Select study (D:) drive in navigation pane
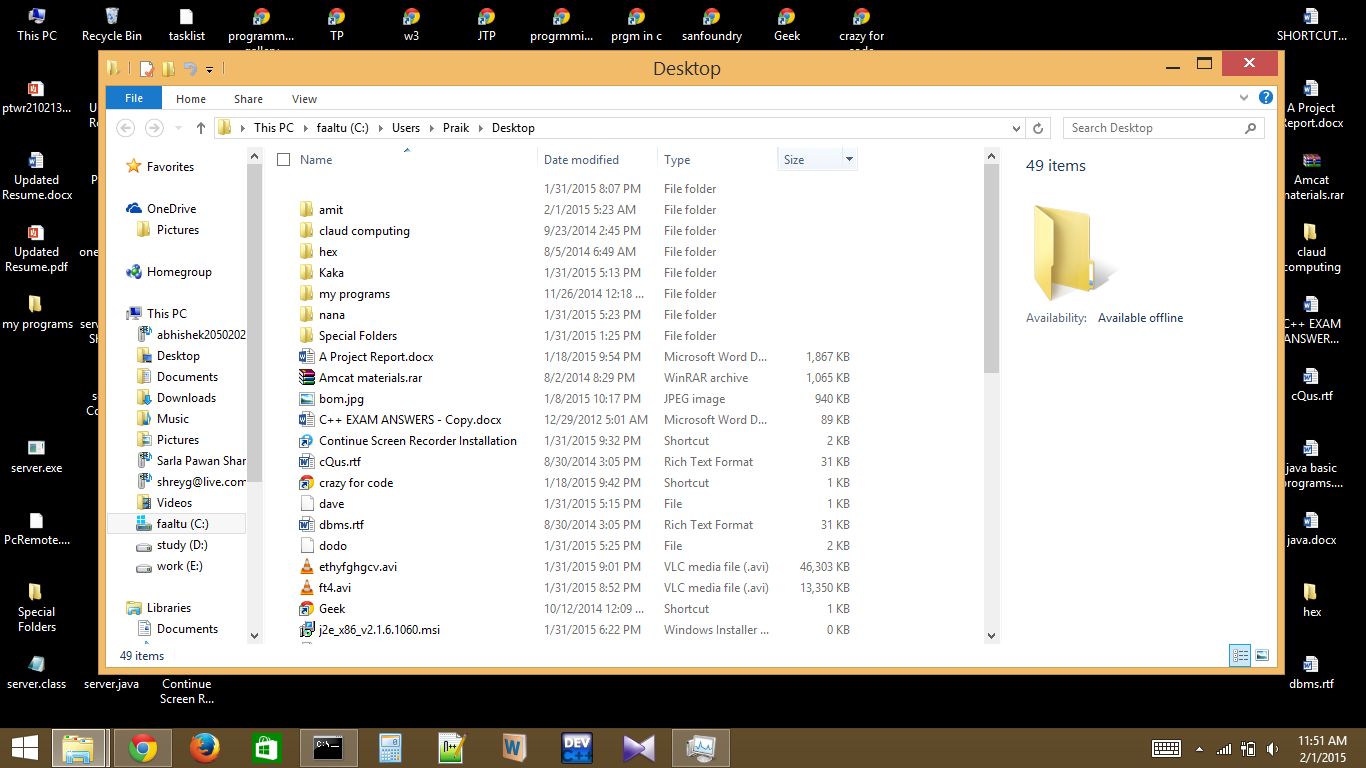1366x768 pixels. (x=182, y=545)
